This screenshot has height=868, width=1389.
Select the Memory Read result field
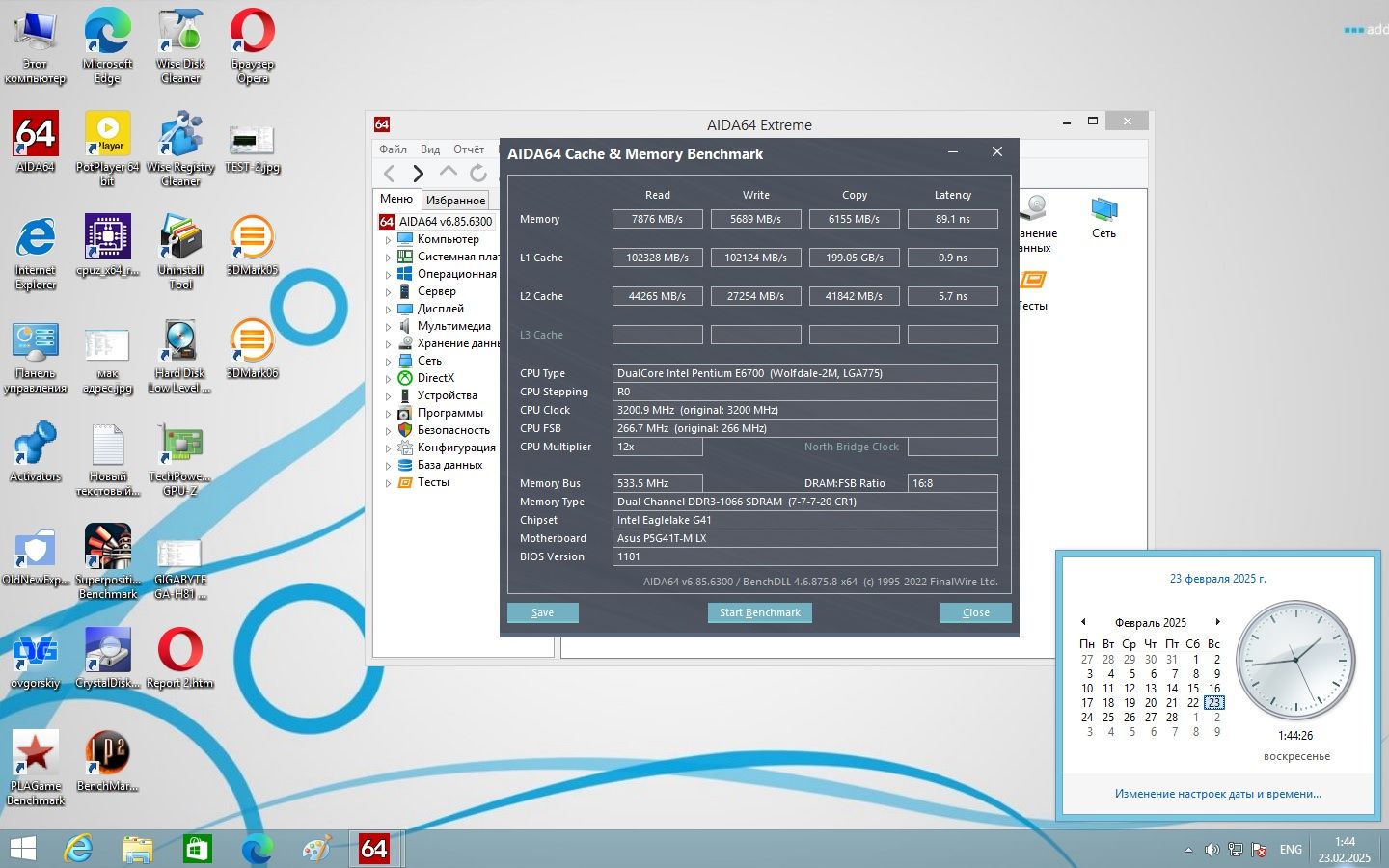[657, 219]
